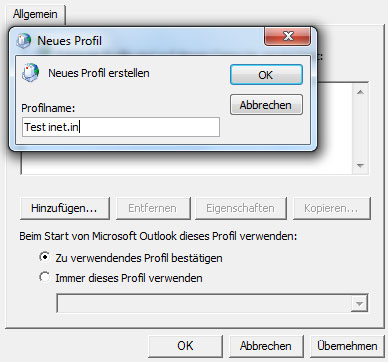
Task: Click into the Profilname text field
Action: 121,127
